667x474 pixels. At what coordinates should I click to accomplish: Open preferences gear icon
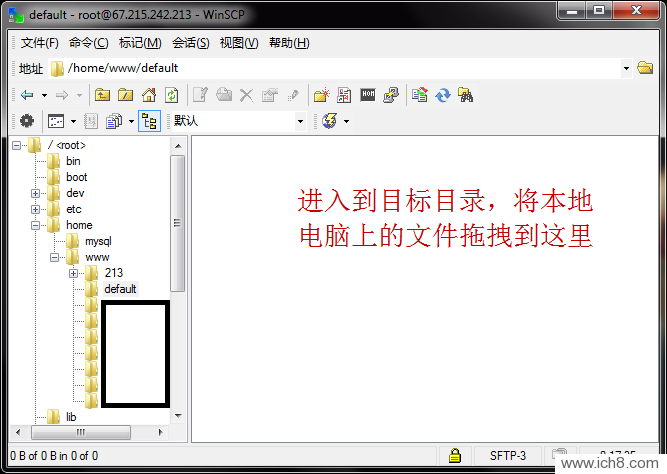tap(27, 121)
